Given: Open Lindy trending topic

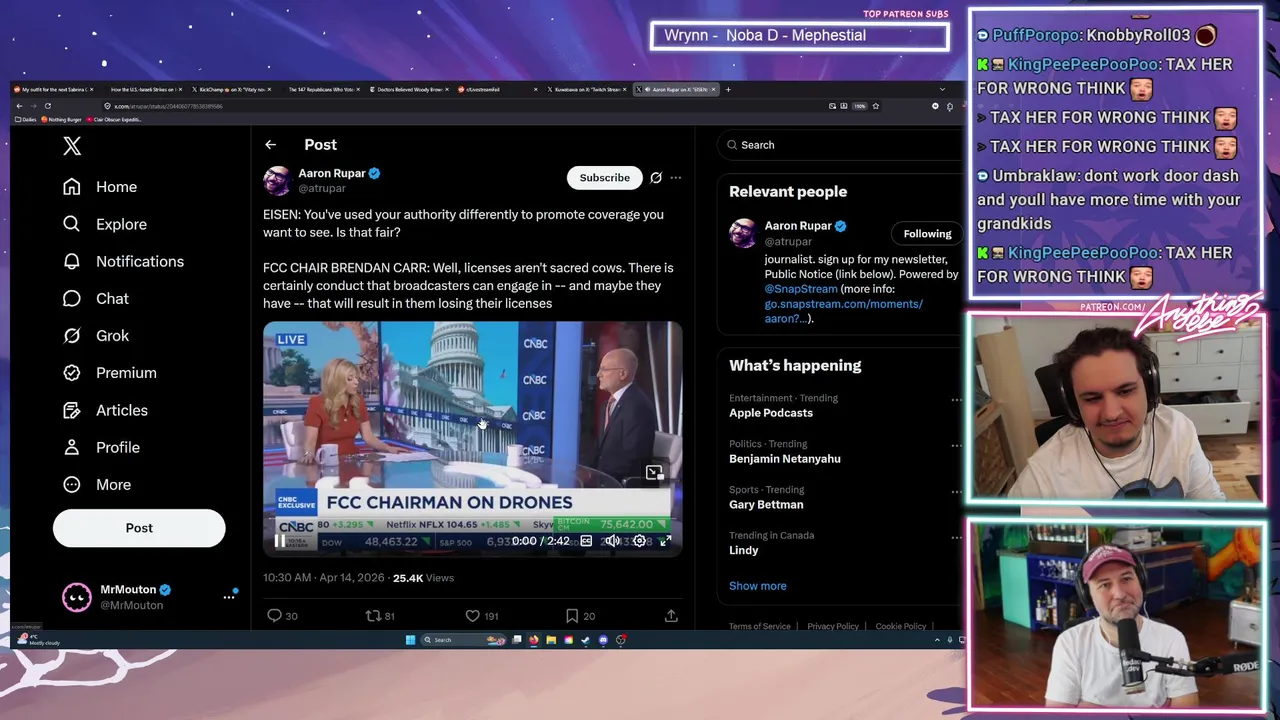Looking at the screenshot, I should click(743, 551).
